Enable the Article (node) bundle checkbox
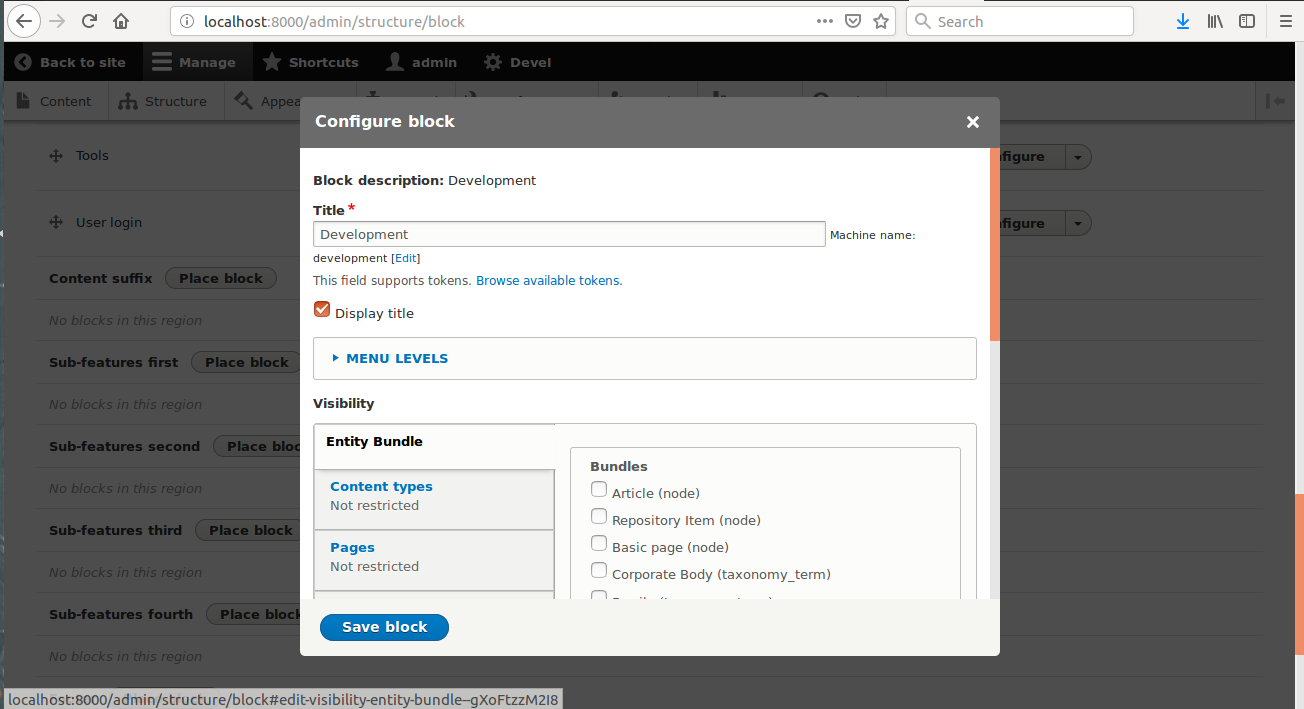 click(x=598, y=489)
